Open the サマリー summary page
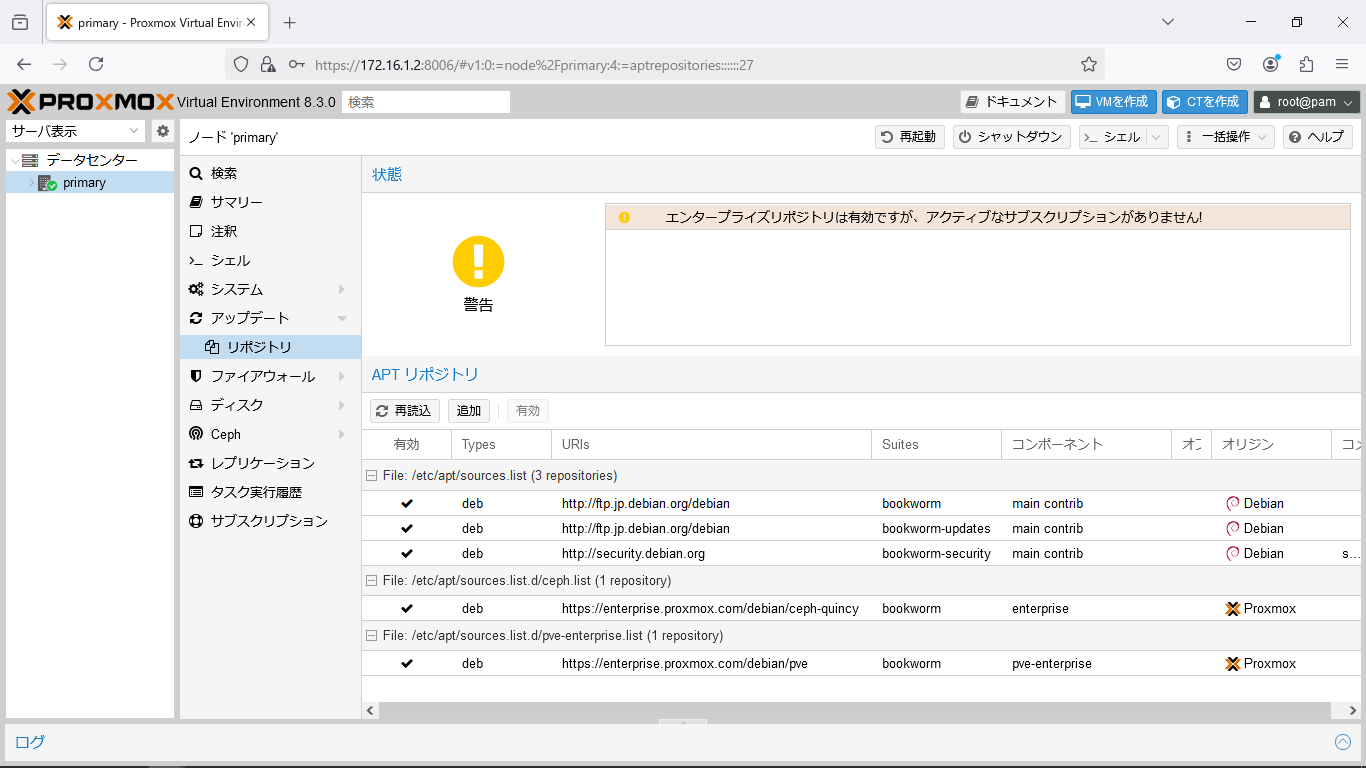 (270, 202)
